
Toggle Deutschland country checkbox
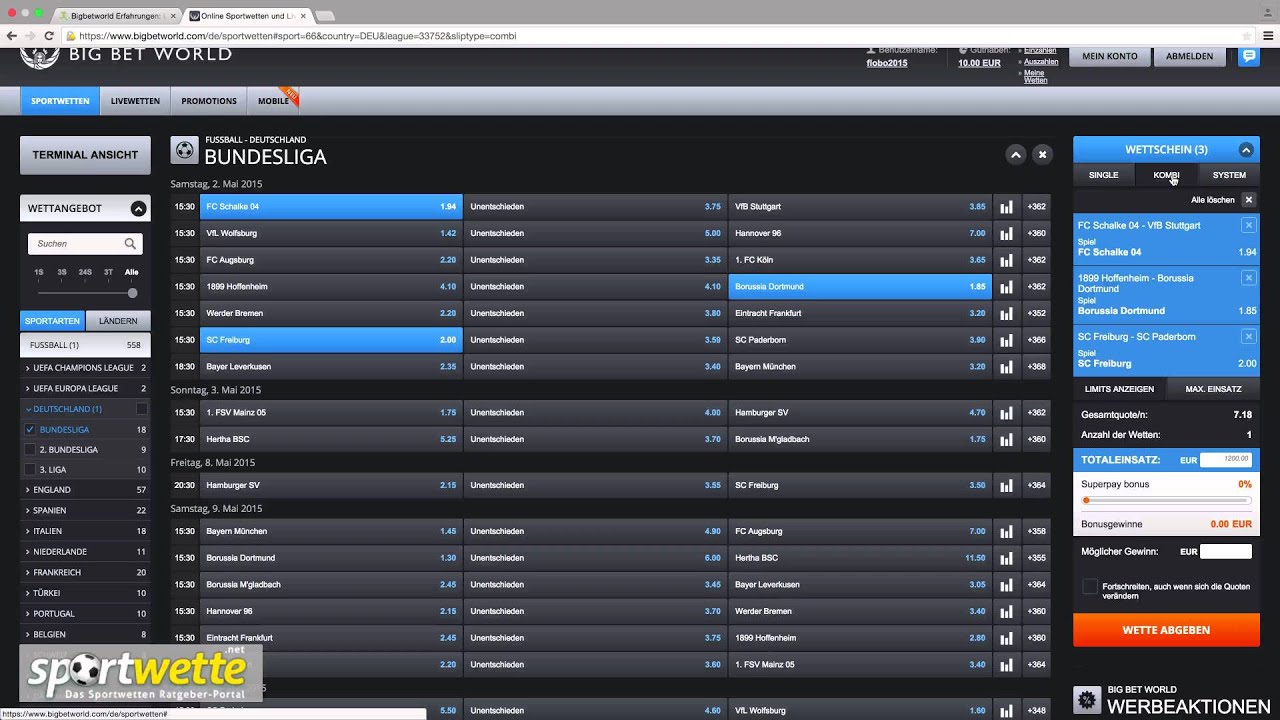pyautogui.click(x=141, y=409)
